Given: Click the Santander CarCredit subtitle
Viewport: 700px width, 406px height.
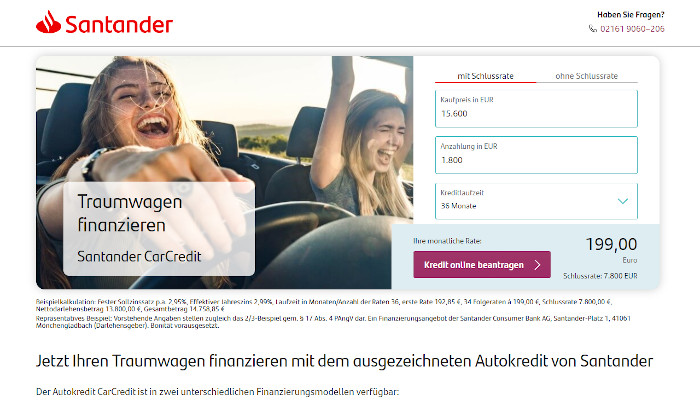Looking at the screenshot, I should coord(139,256).
